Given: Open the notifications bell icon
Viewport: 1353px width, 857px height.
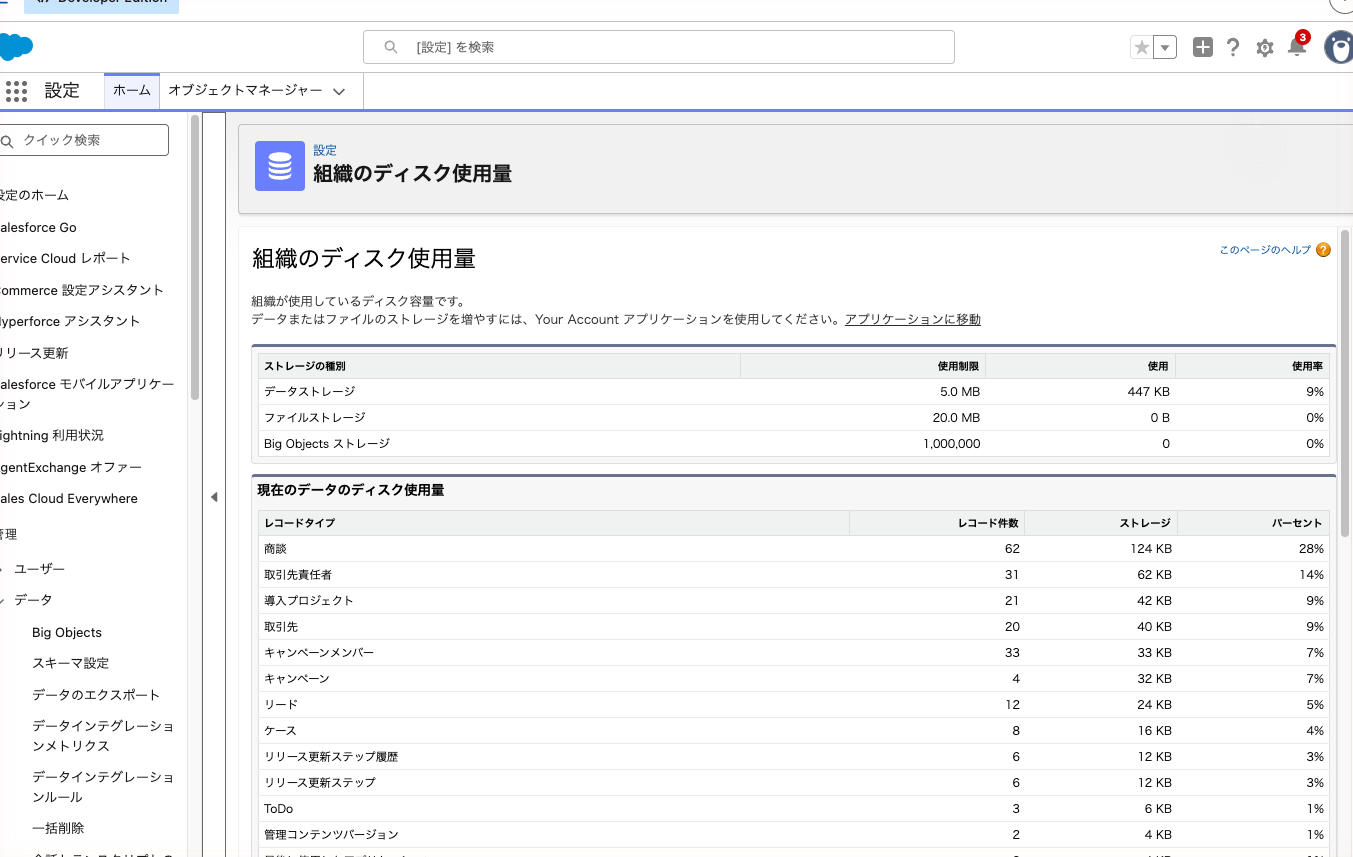Looking at the screenshot, I should coord(1297,46).
